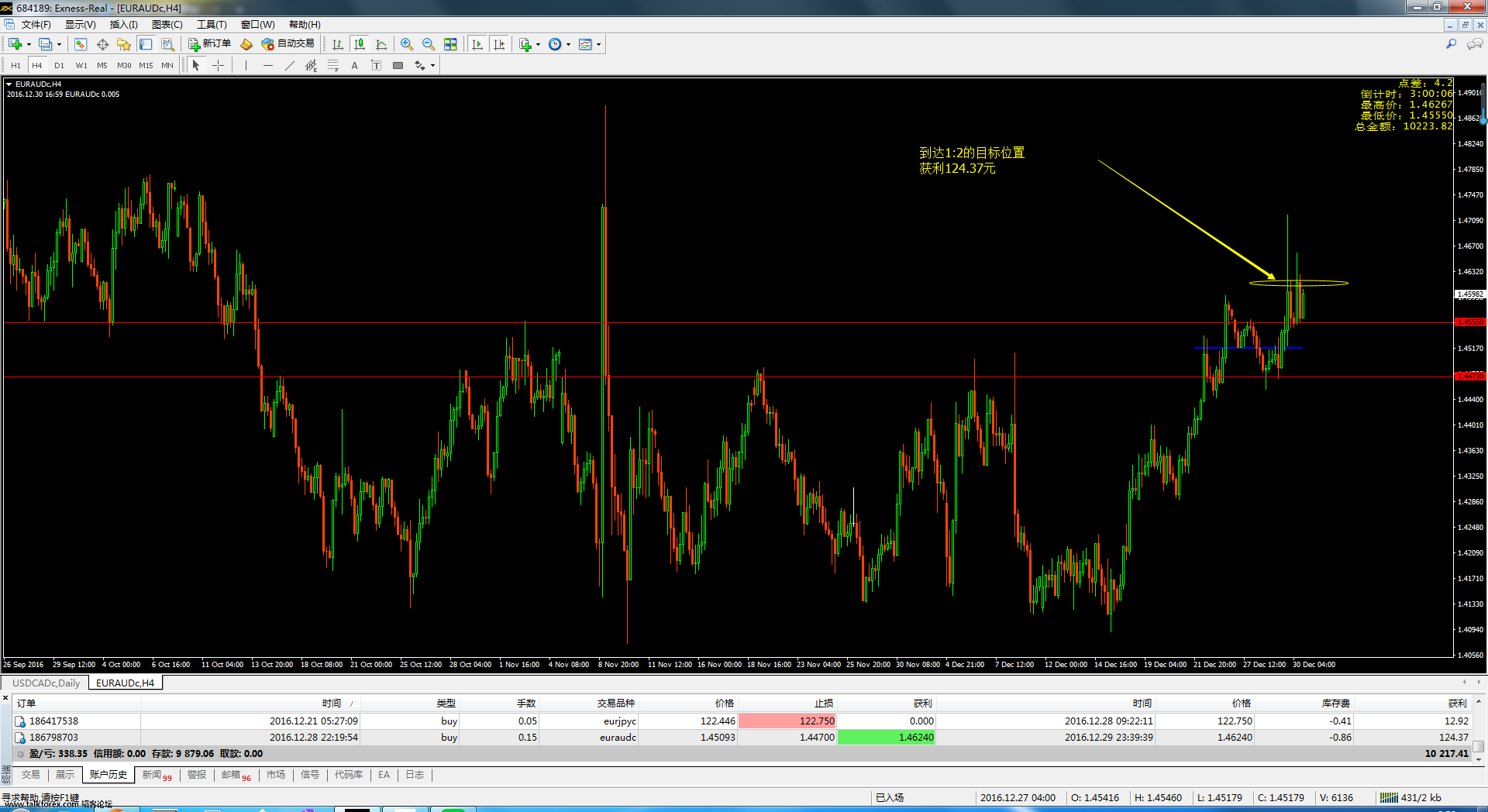Image resolution: width=1488 pixels, height=812 pixels.
Task: Open the 邮箱 mailbox tab
Action: point(236,775)
